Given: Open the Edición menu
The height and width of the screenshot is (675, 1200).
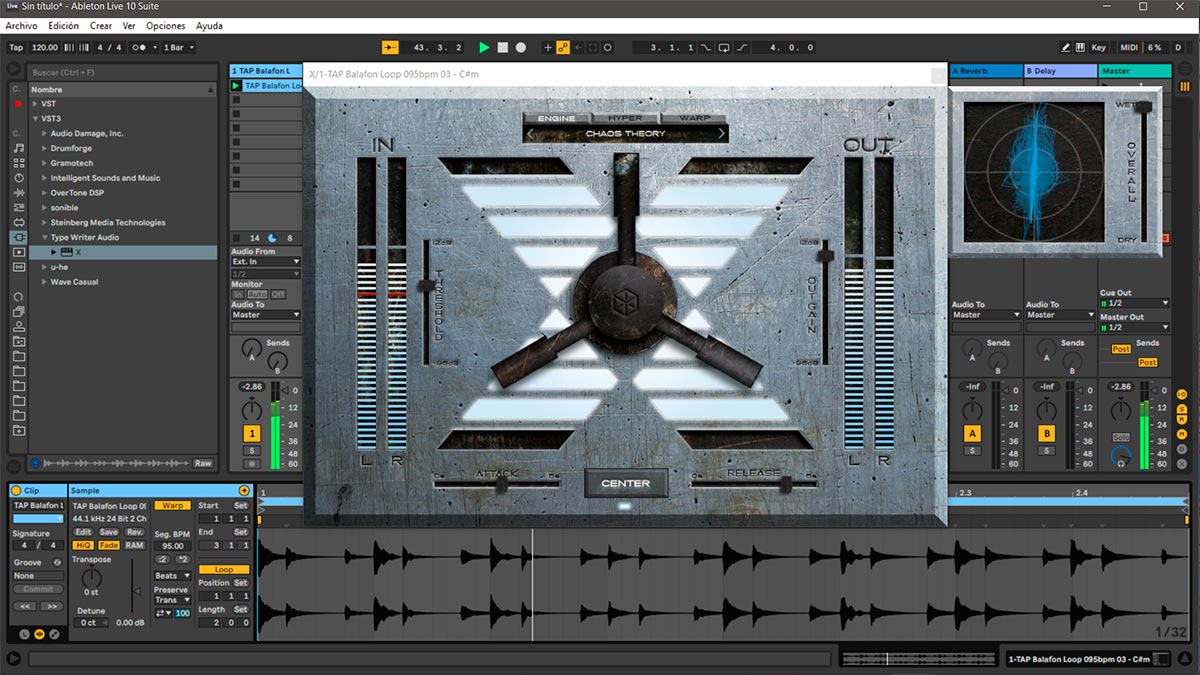Looking at the screenshot, I should tap(63, 26).
